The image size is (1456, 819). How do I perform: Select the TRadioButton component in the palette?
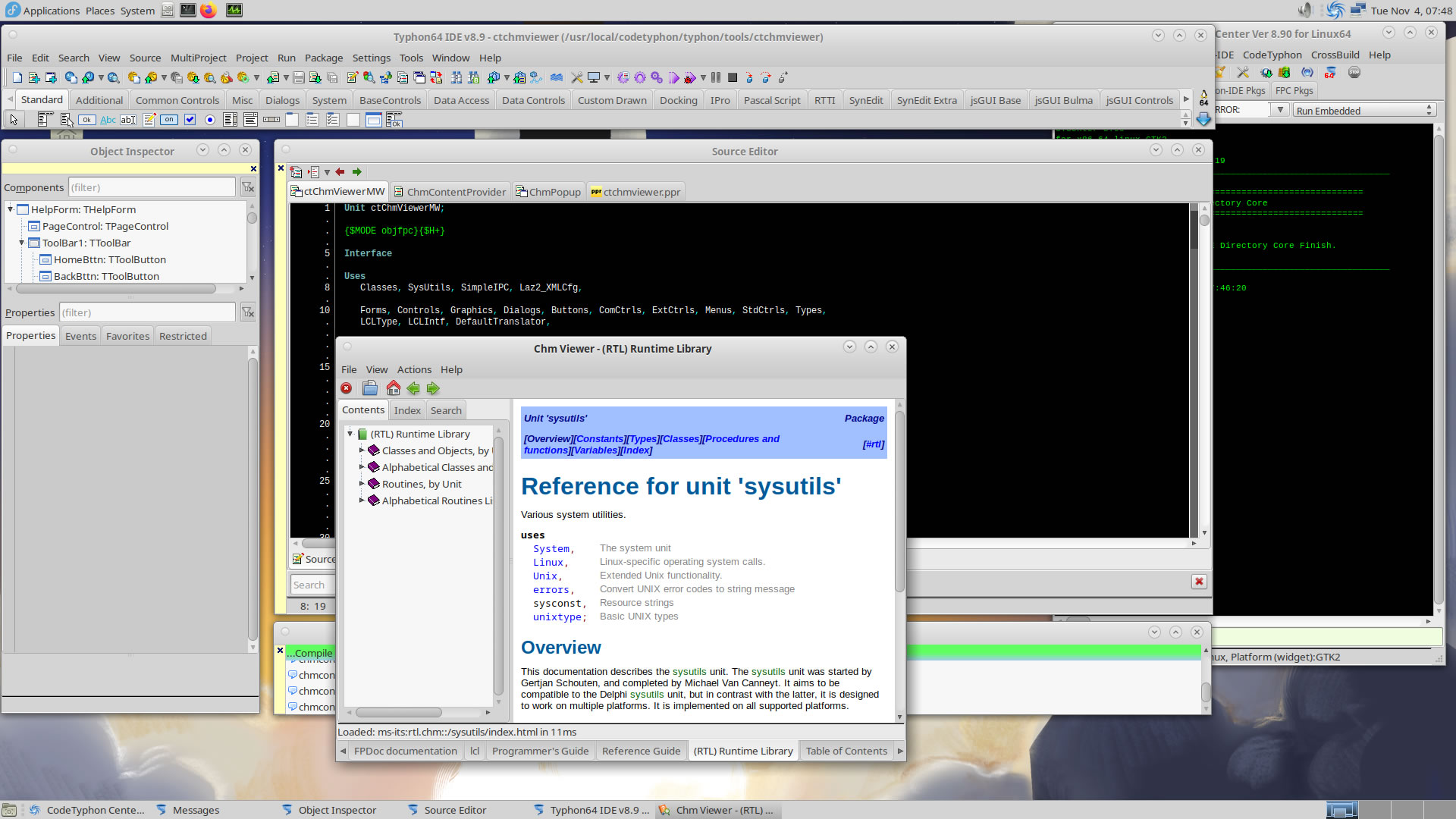coord(210,120)
